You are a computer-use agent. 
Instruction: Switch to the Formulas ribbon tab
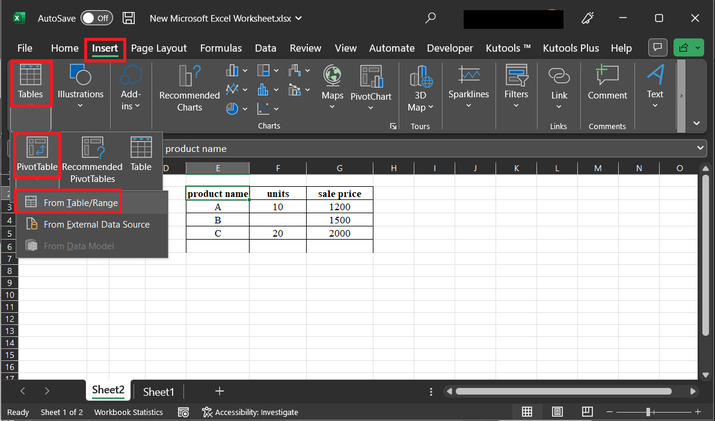(x=221, y=48)
